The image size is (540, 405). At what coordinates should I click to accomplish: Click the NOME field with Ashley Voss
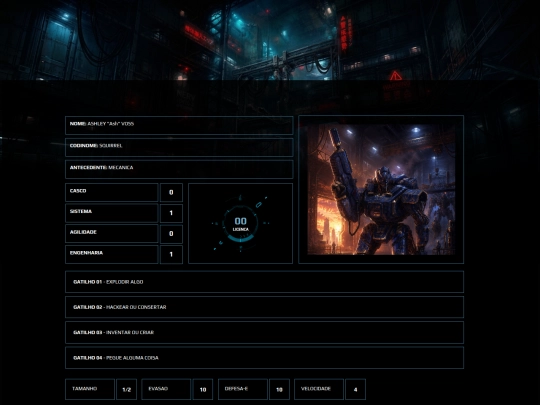[179, 125]
